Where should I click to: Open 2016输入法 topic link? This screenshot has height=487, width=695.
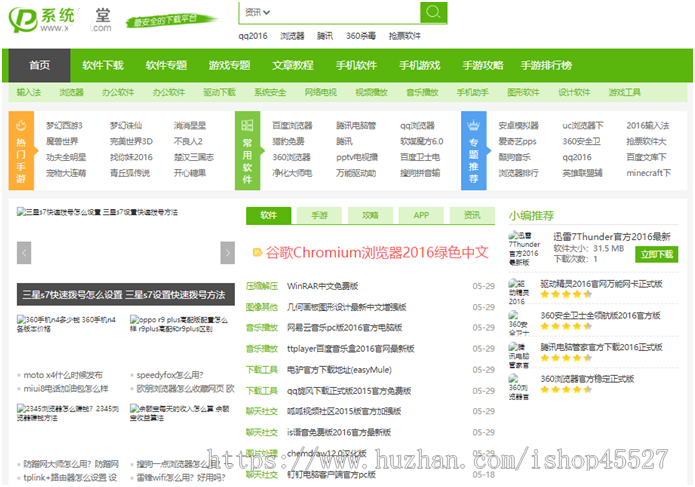[x=648, y=125]
